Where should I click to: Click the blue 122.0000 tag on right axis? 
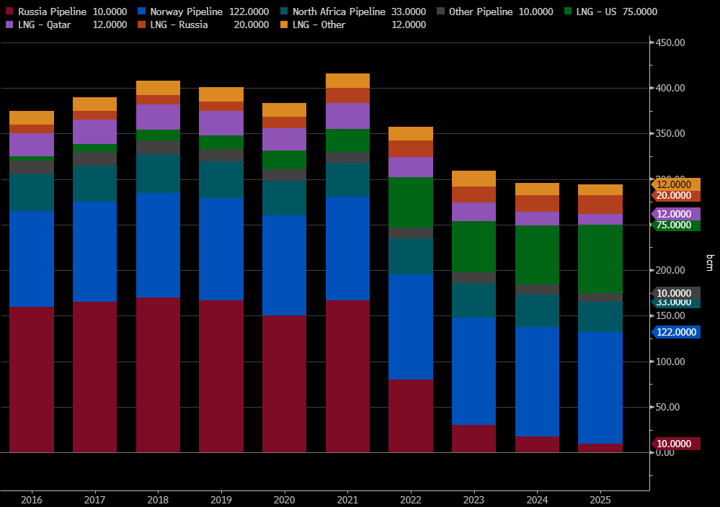[x=675, y=332]
